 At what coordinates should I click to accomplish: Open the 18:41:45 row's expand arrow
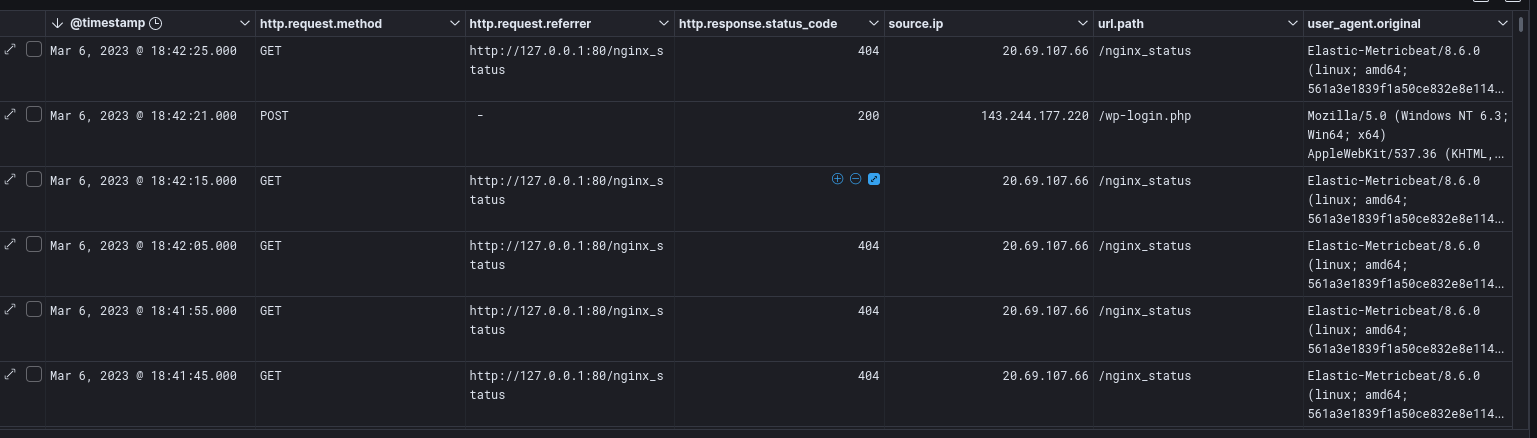point(10,374)
